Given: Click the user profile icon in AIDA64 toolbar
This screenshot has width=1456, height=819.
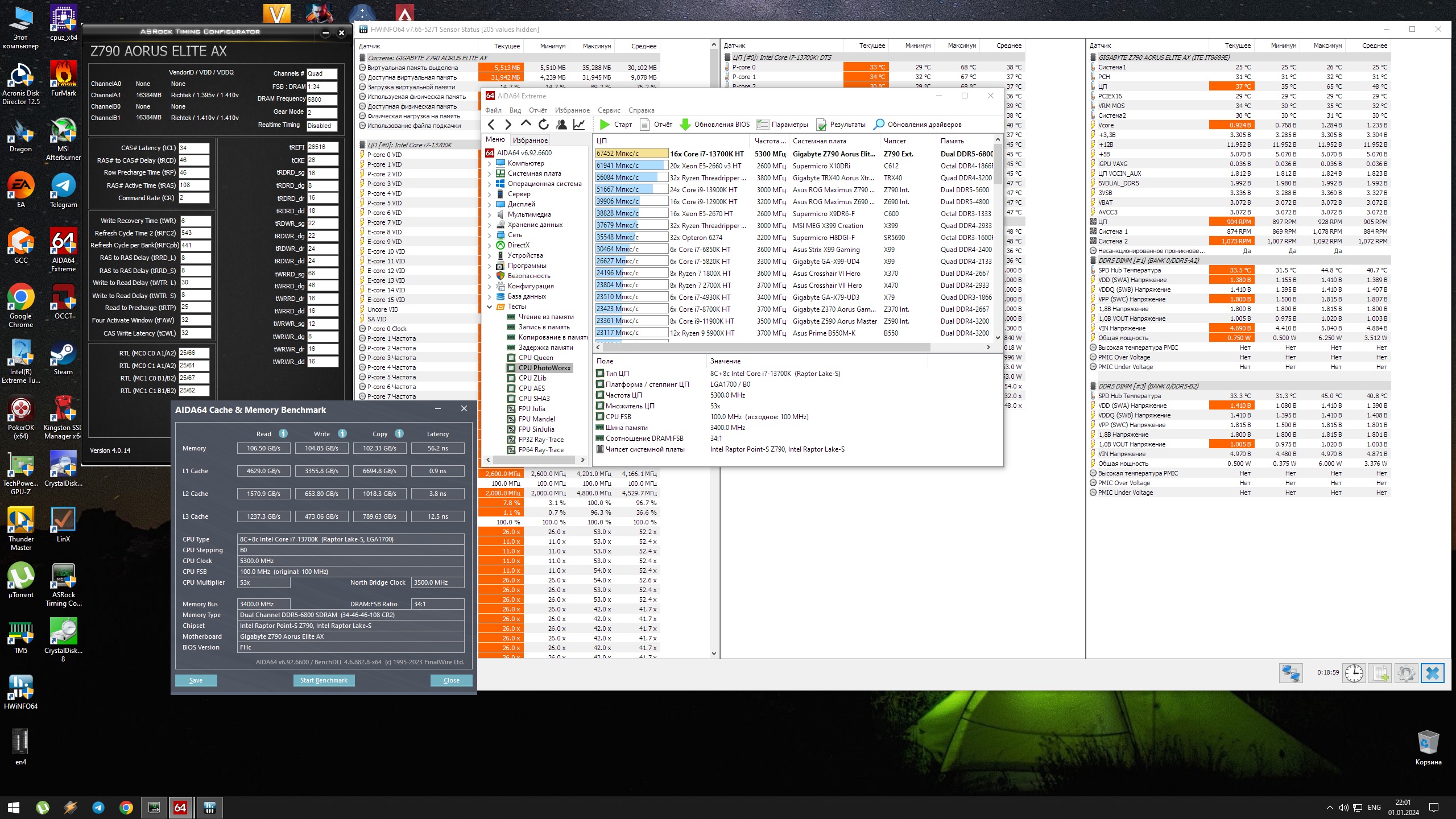Looking at the screenshot, I should 561,125.
